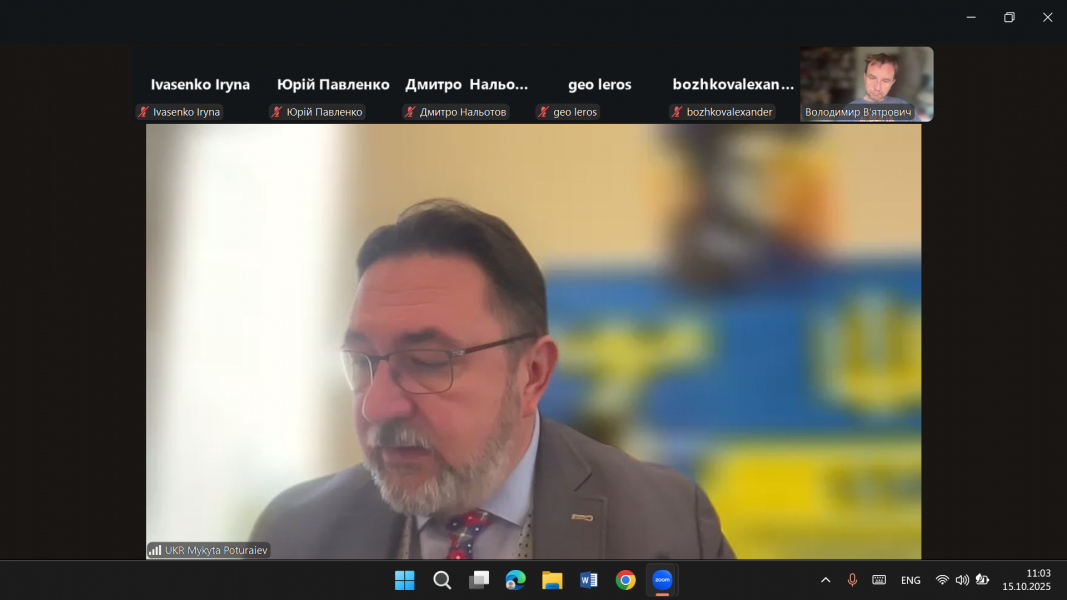Select the Володимир В'ятрович video thumbnail

pos(866,84)
